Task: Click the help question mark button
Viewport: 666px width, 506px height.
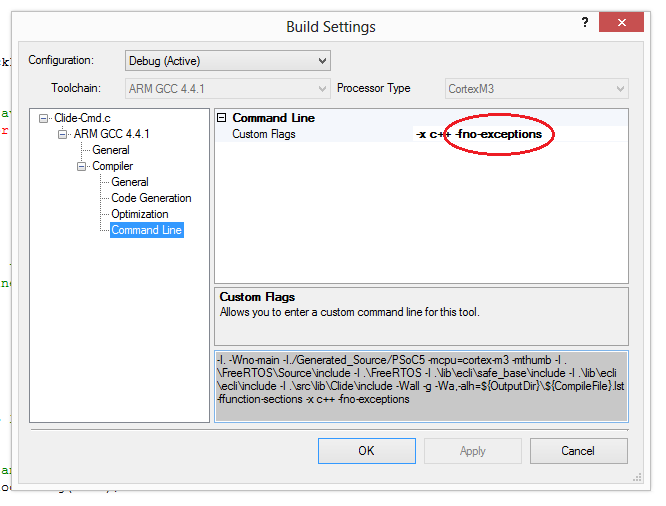Action: [x=584, y=22]
